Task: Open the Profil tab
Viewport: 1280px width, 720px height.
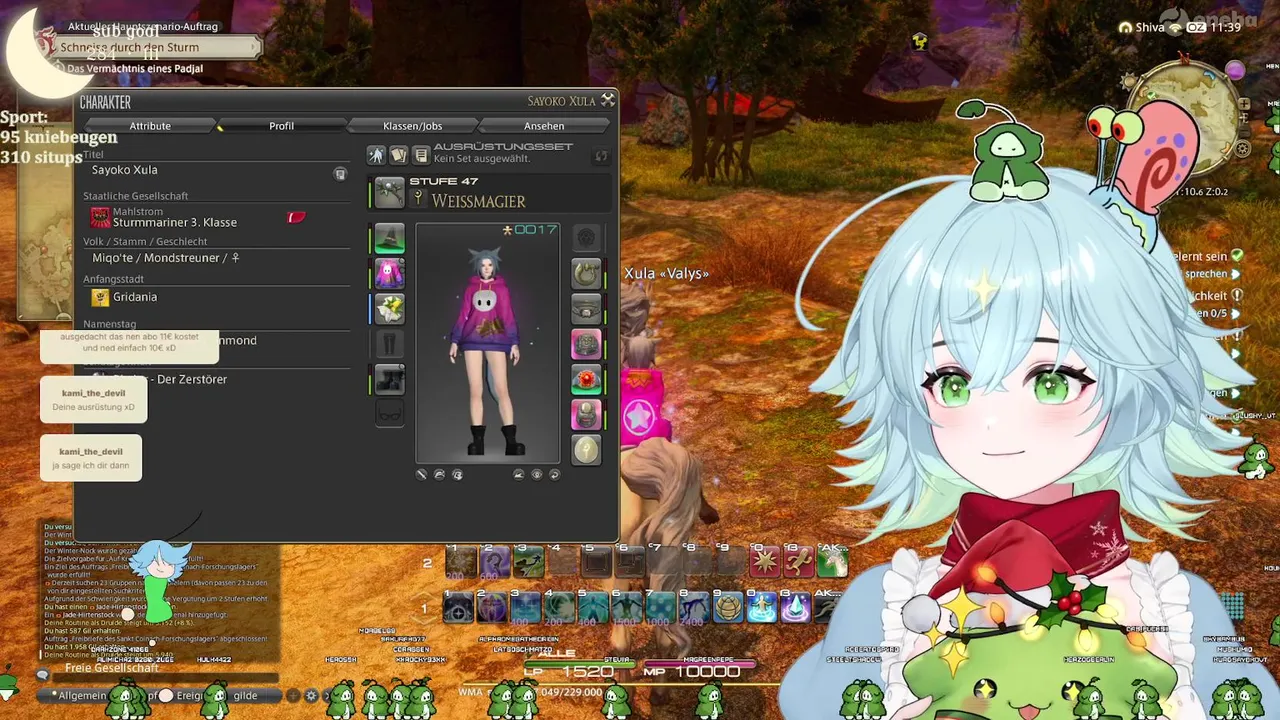Action: click(282, 126)
